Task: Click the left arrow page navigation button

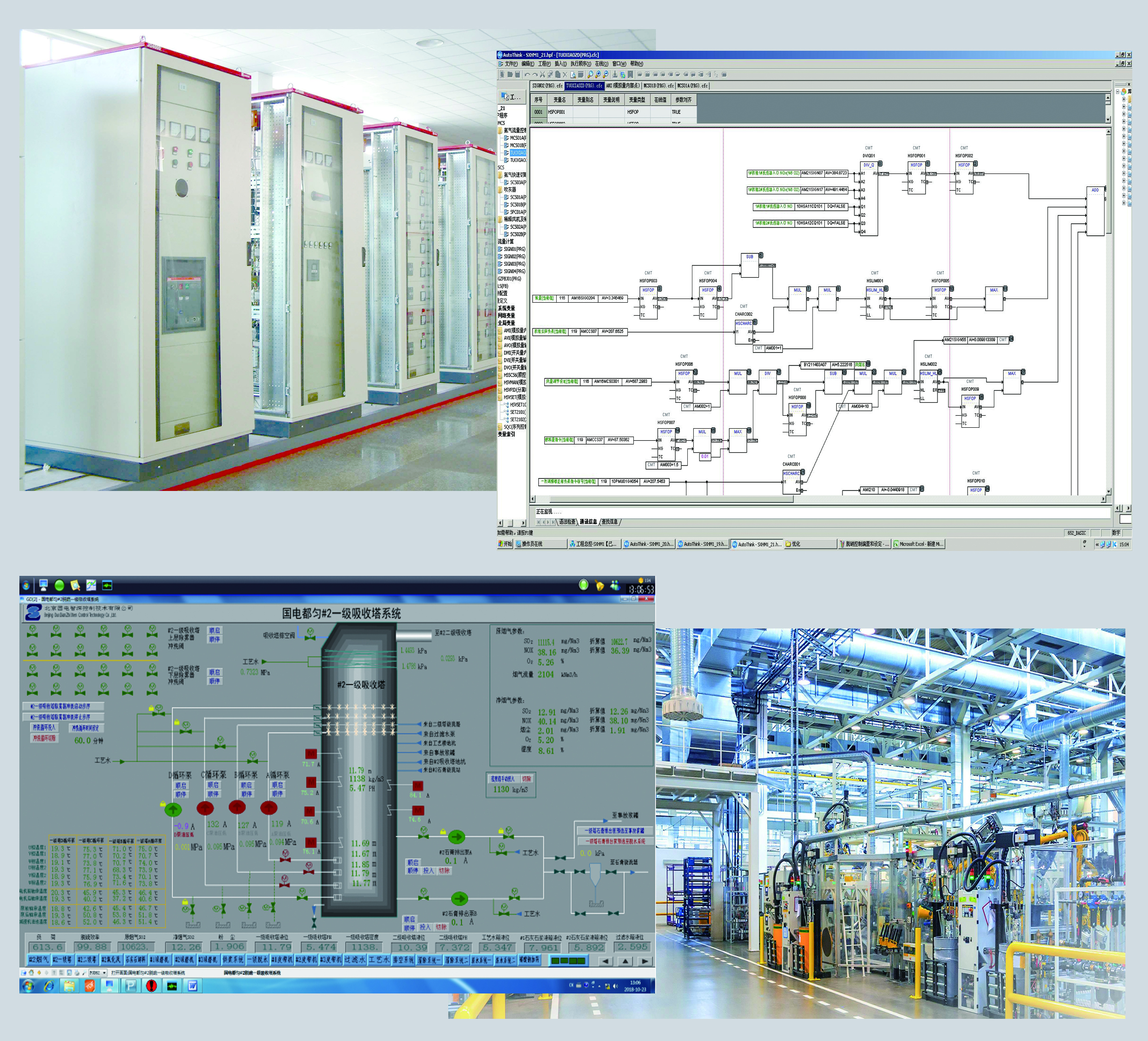Action: [x=605, y=961]
